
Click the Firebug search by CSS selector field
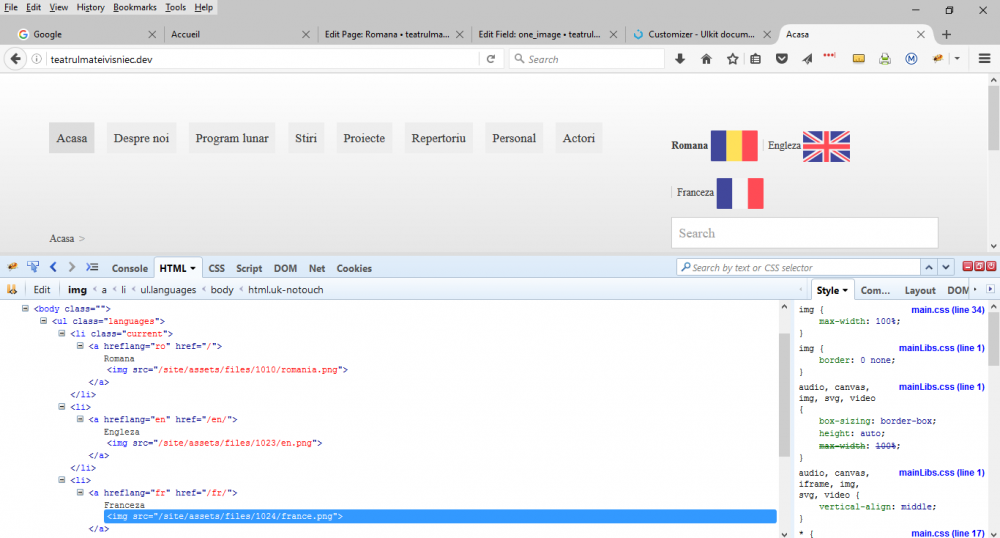pos(800,267)
